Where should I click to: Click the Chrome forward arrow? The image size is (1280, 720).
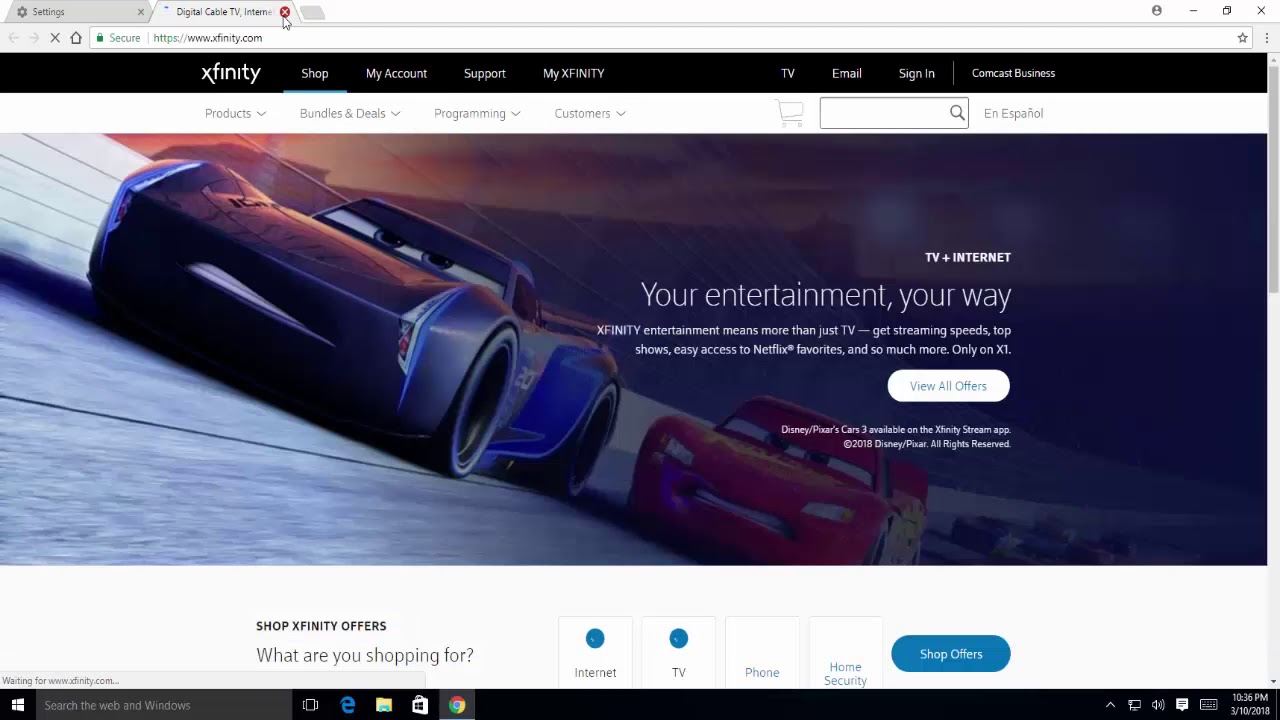click(x=34, y=38)
